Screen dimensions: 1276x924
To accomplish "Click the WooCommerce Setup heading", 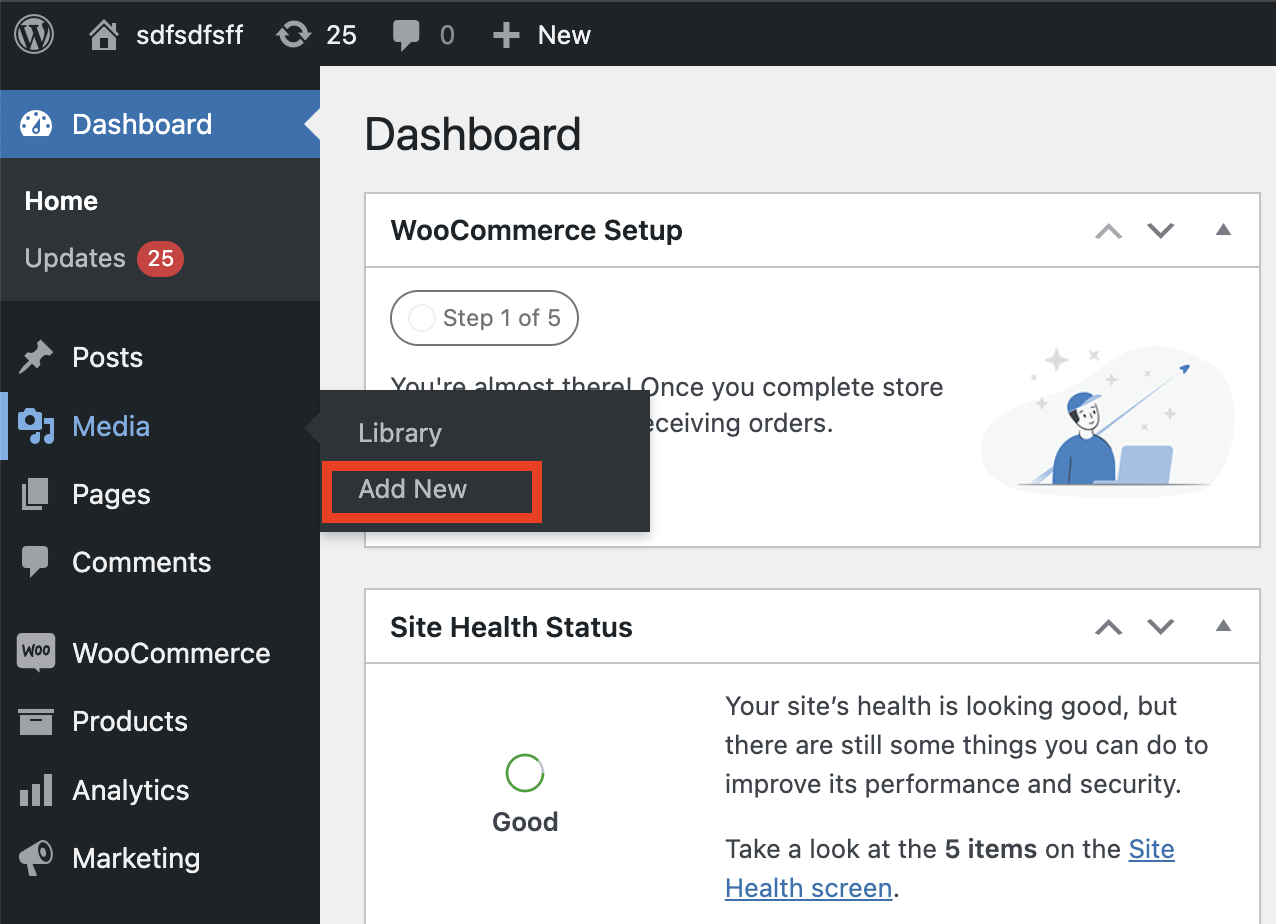I will (536, 230).
